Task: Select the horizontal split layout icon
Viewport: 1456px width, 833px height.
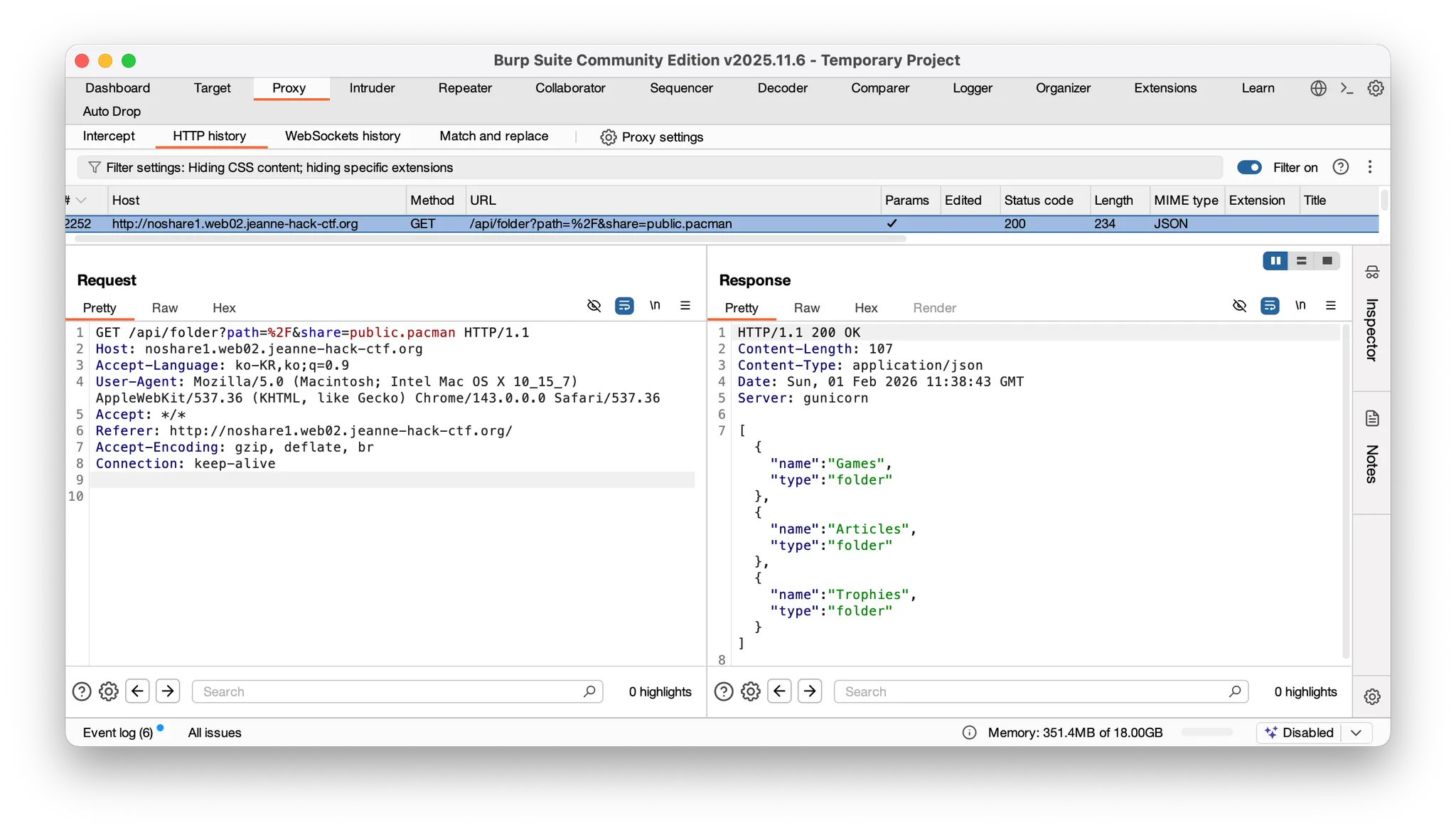Action: [1301, 261]
